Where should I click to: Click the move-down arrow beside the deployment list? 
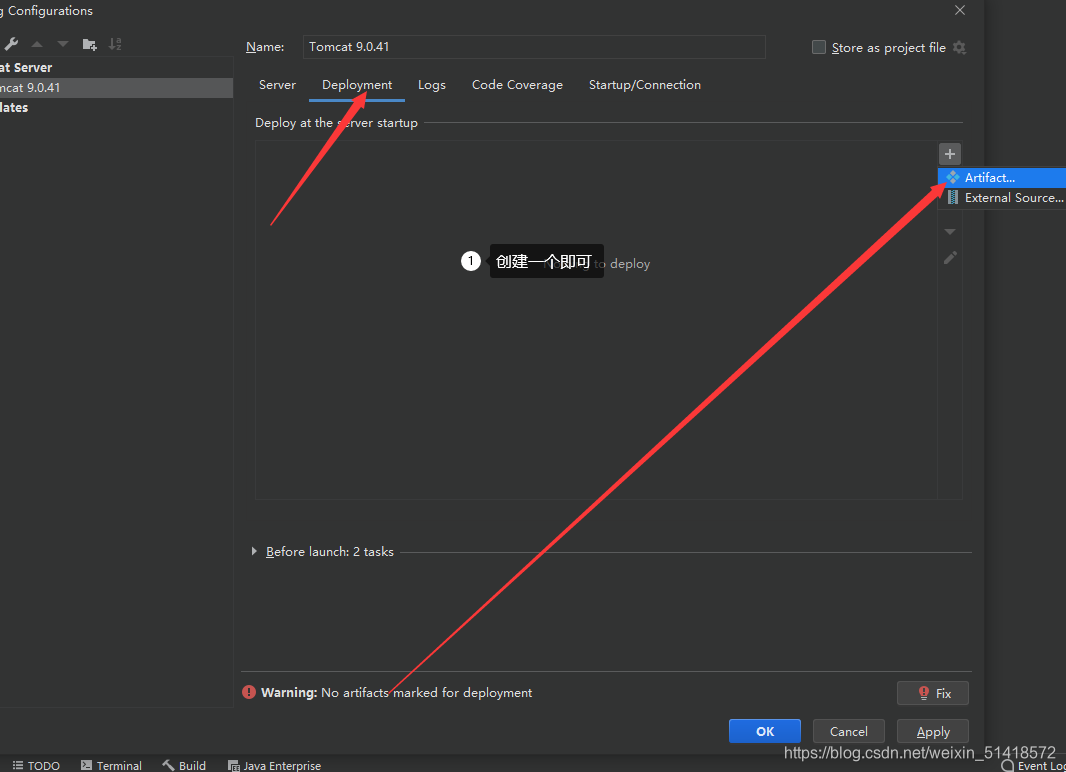point(950,232)
